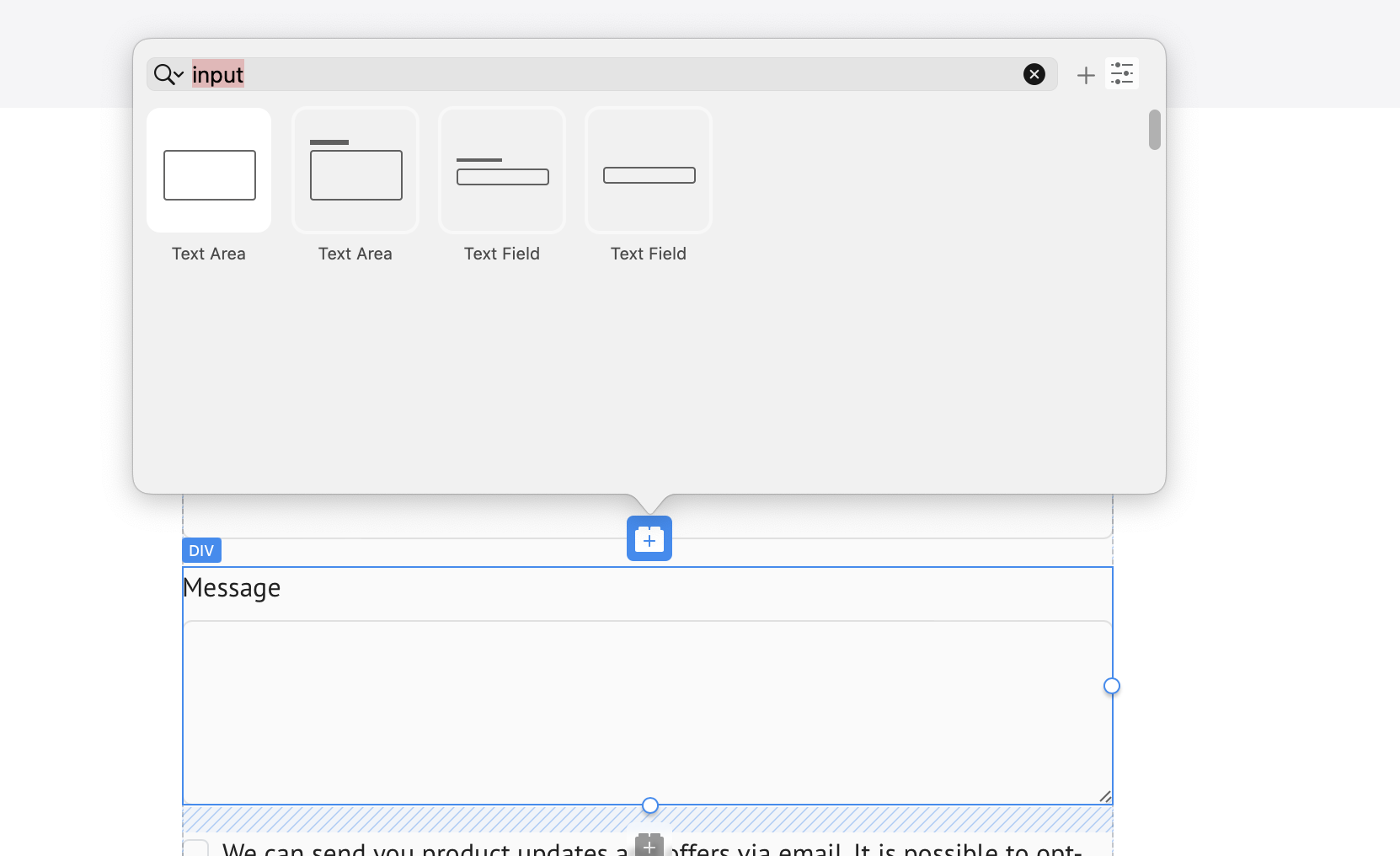Click the bottom-center resize handle of the DIV
This screenshot has width=1400, height=856.
650,805
